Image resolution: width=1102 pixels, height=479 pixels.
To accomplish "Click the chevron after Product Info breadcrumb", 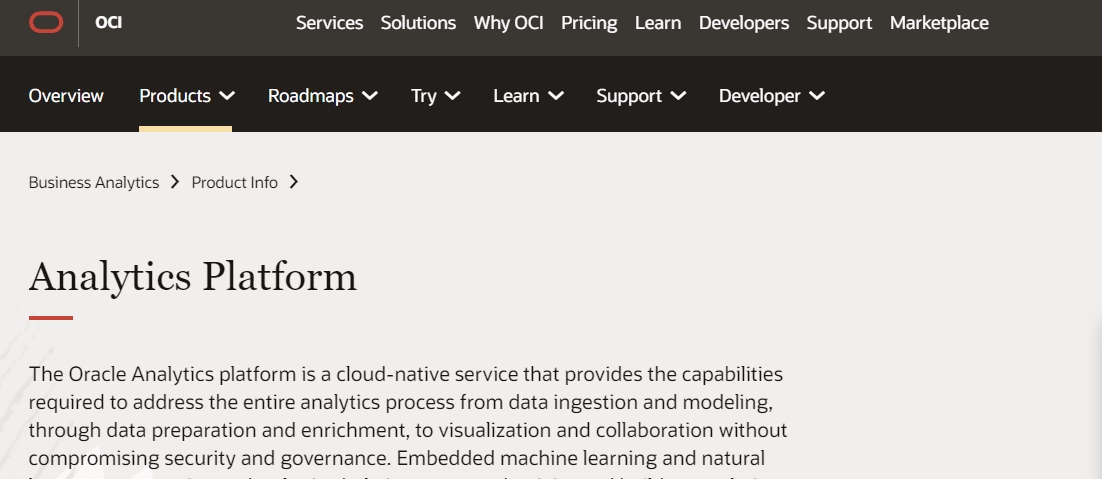I will pos(294,183).
